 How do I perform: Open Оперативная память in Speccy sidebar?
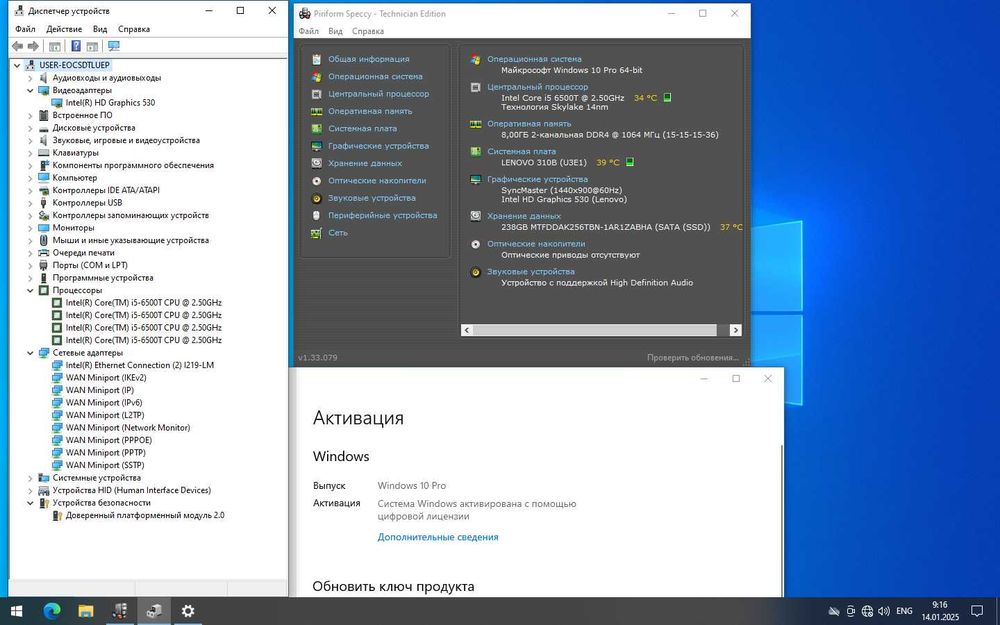coord(370,111)
